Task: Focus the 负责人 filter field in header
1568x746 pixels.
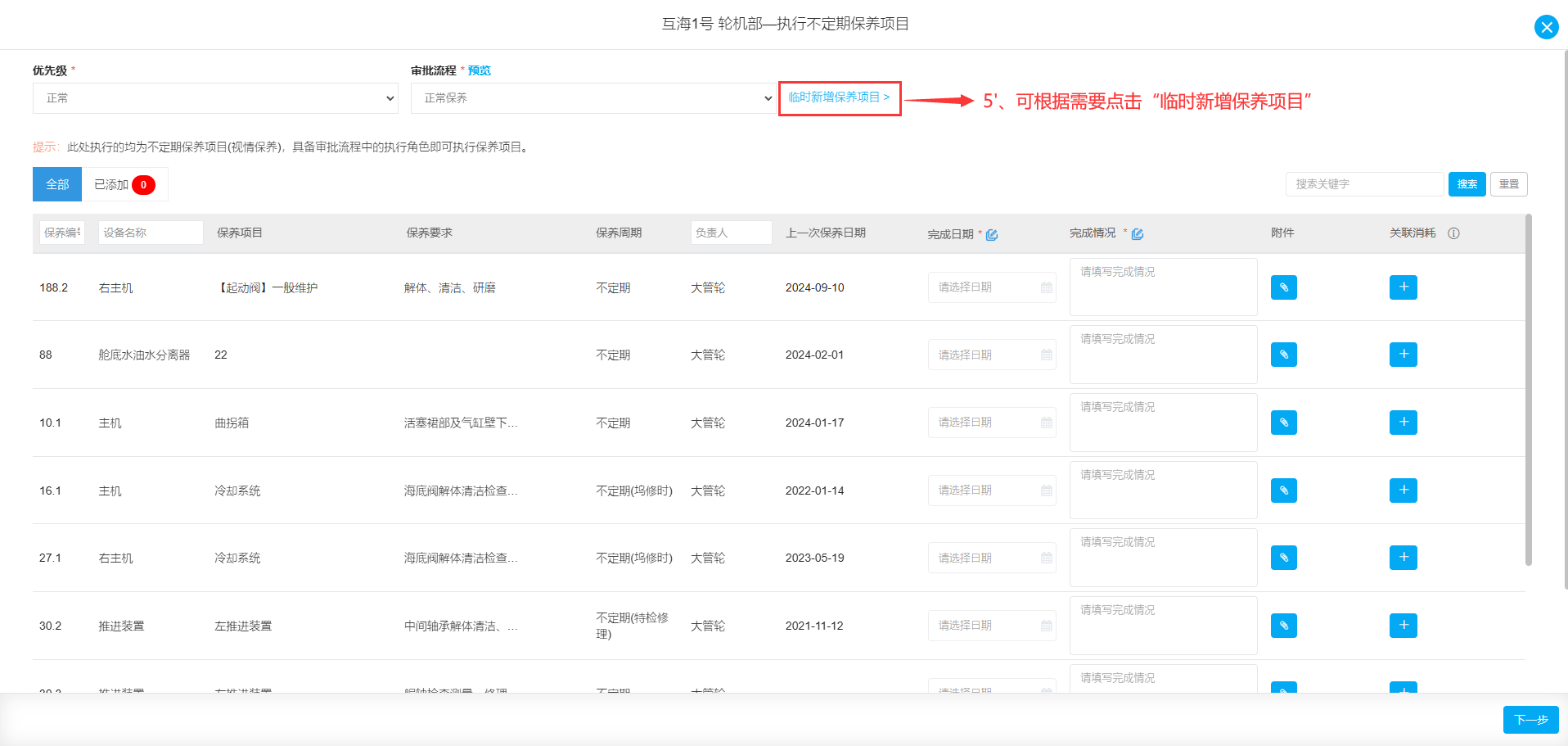Action: (x=732, y=233)
